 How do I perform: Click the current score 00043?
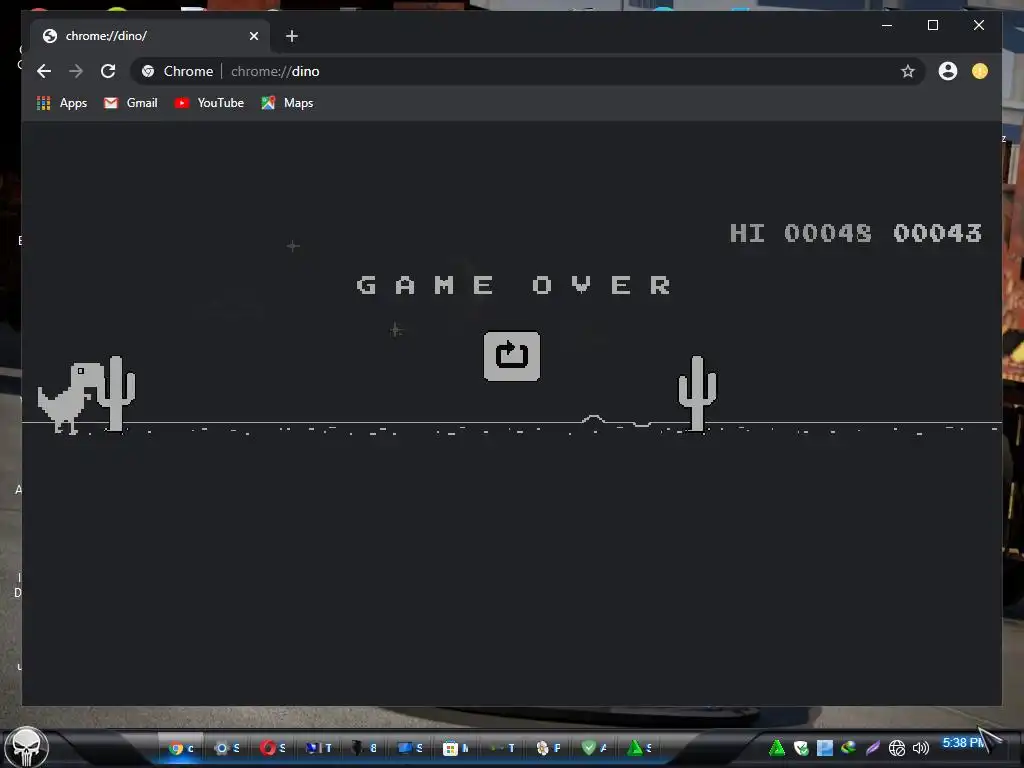pos(937,233)
